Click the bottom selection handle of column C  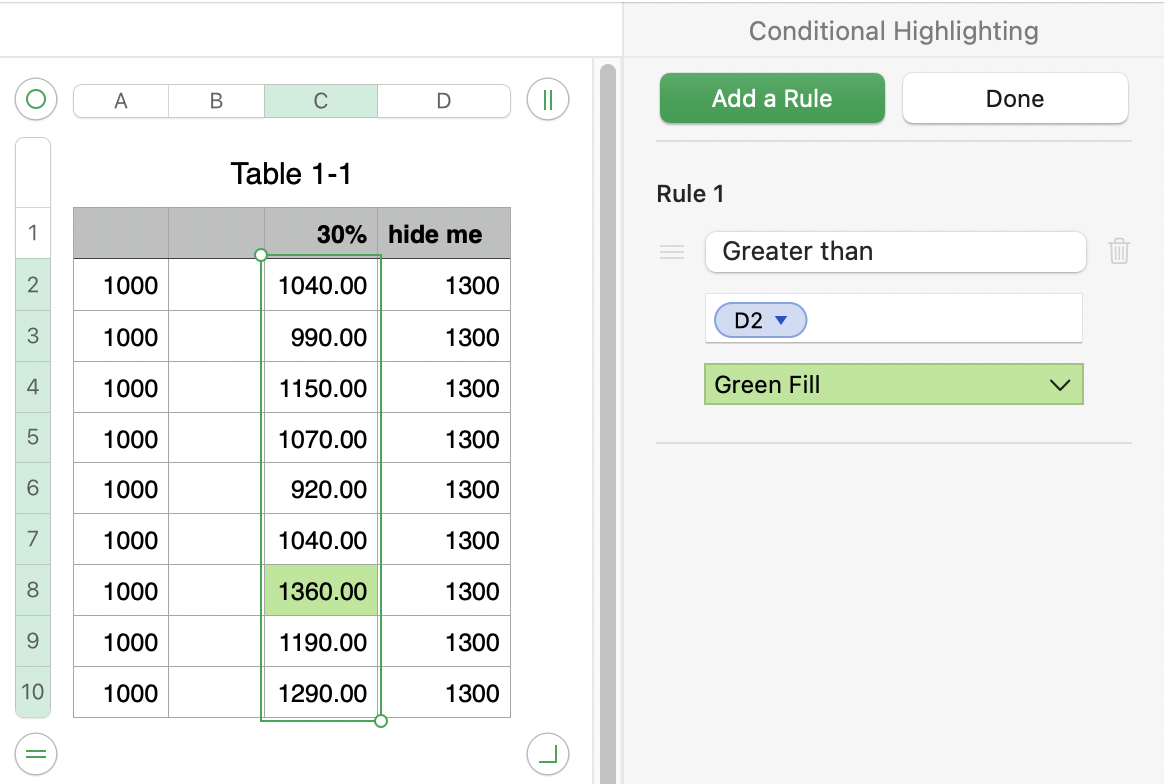point(380,720)
